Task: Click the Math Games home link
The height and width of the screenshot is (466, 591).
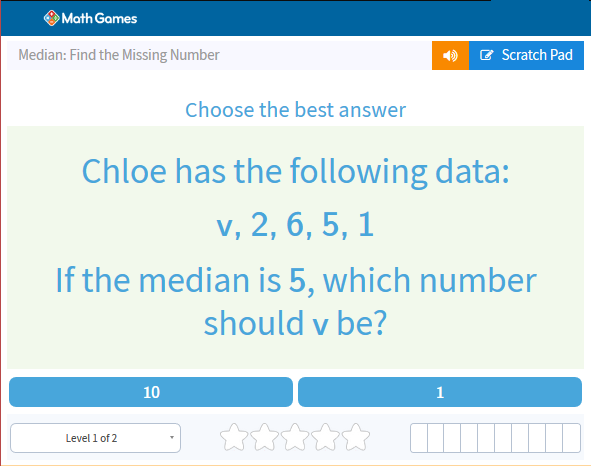Action: pos(90,18)
